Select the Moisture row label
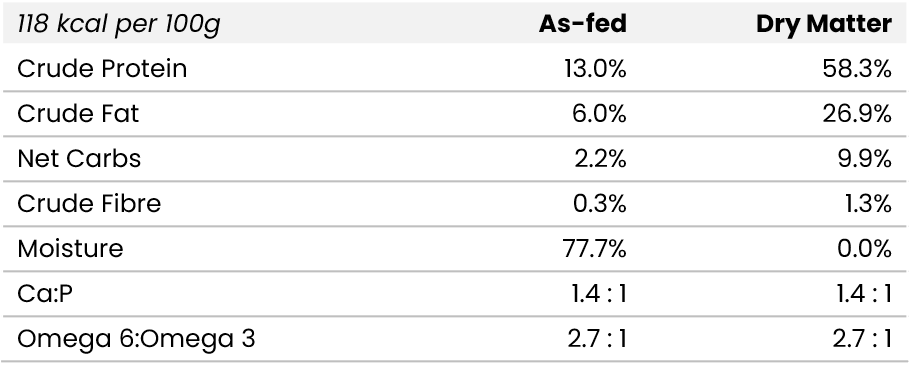910x366 pixels. [x=70, y=248]
